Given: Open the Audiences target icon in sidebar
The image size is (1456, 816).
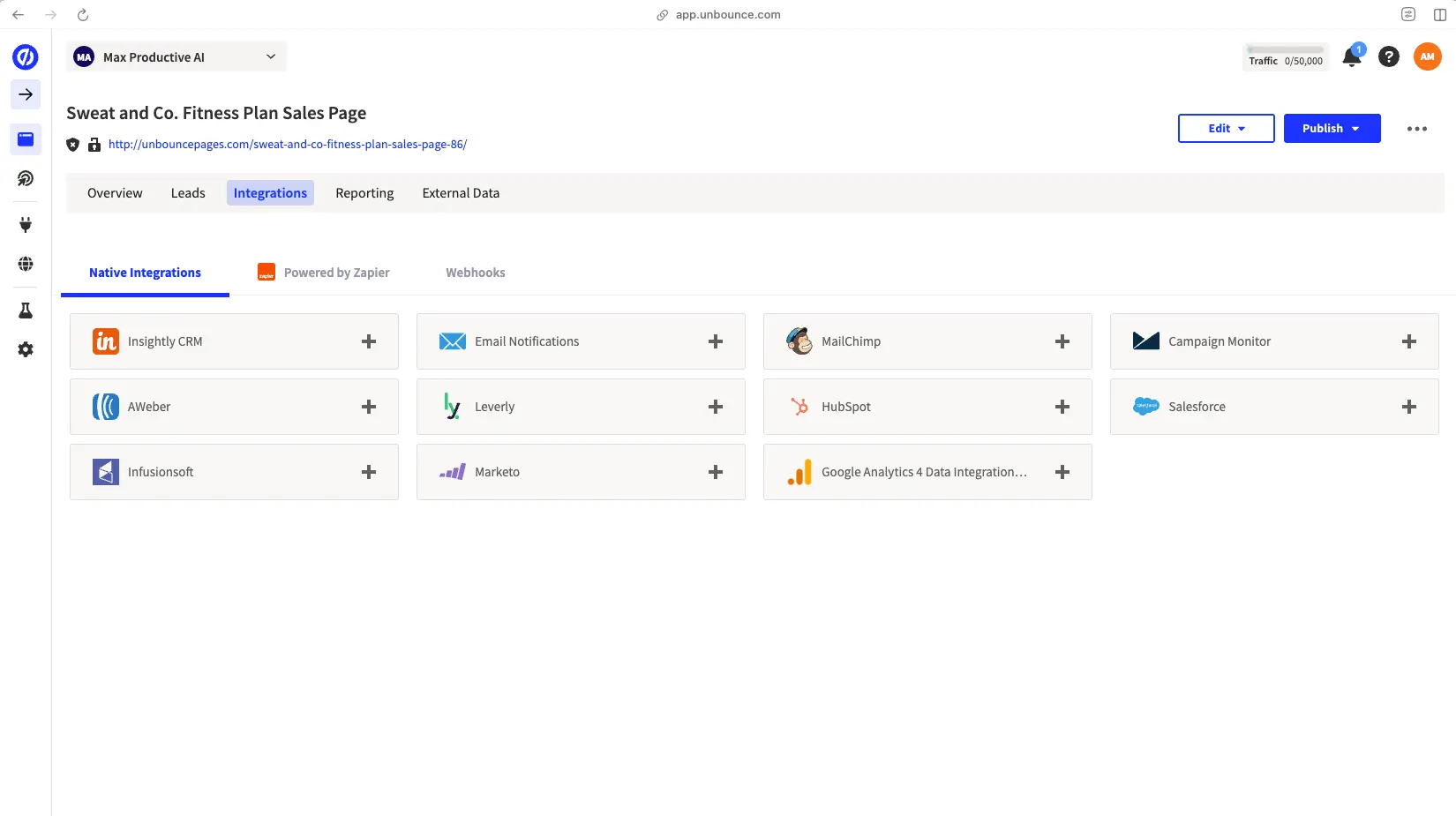Looking at the screenshot, I should 25,178.
